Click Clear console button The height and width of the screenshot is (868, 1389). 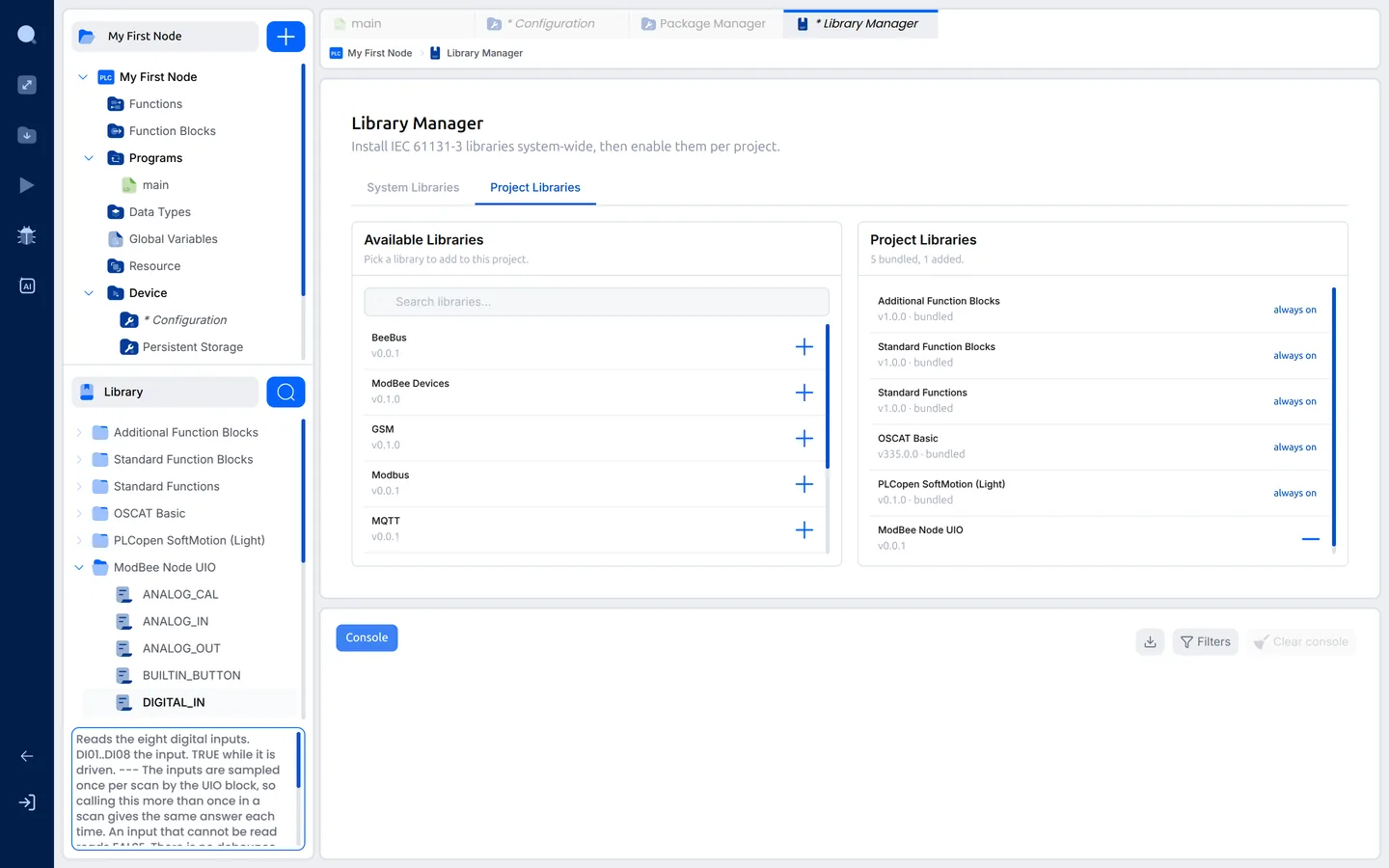point(1300,641)
